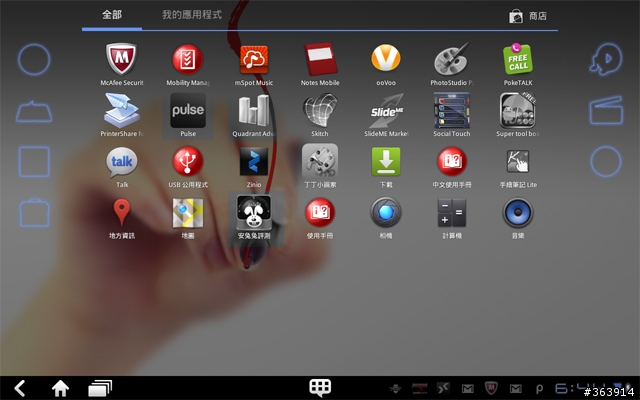
Task: Click the McAfee shield notification icon
Action: [491, 388]
